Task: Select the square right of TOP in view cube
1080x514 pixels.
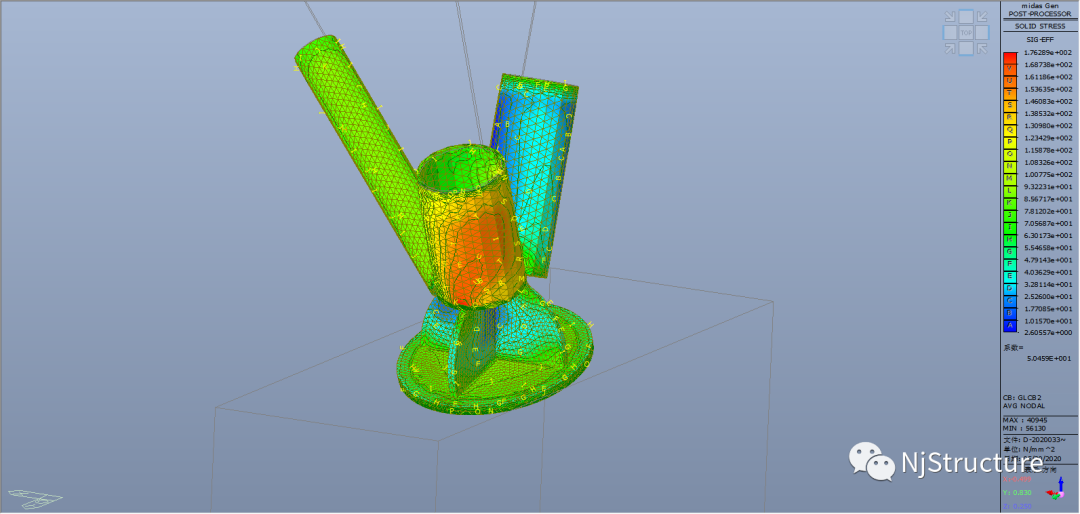Action: coord(982,32)
